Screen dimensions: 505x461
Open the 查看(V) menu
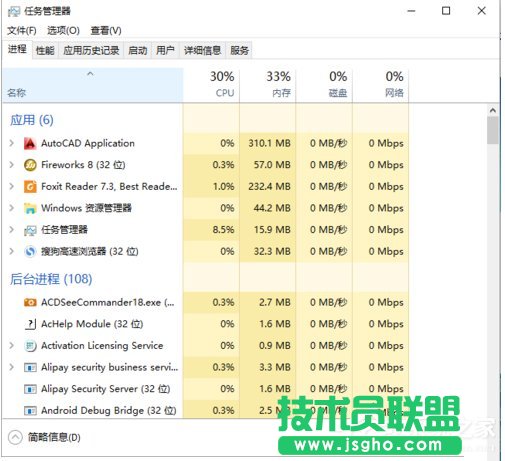106,31
